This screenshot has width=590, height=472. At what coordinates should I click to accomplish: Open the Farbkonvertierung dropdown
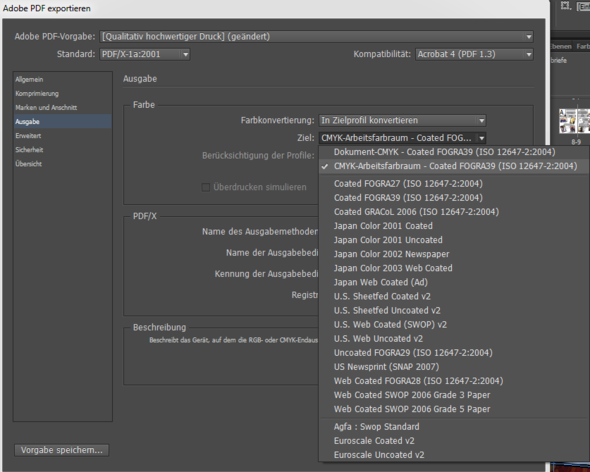(x=402, y=120)
